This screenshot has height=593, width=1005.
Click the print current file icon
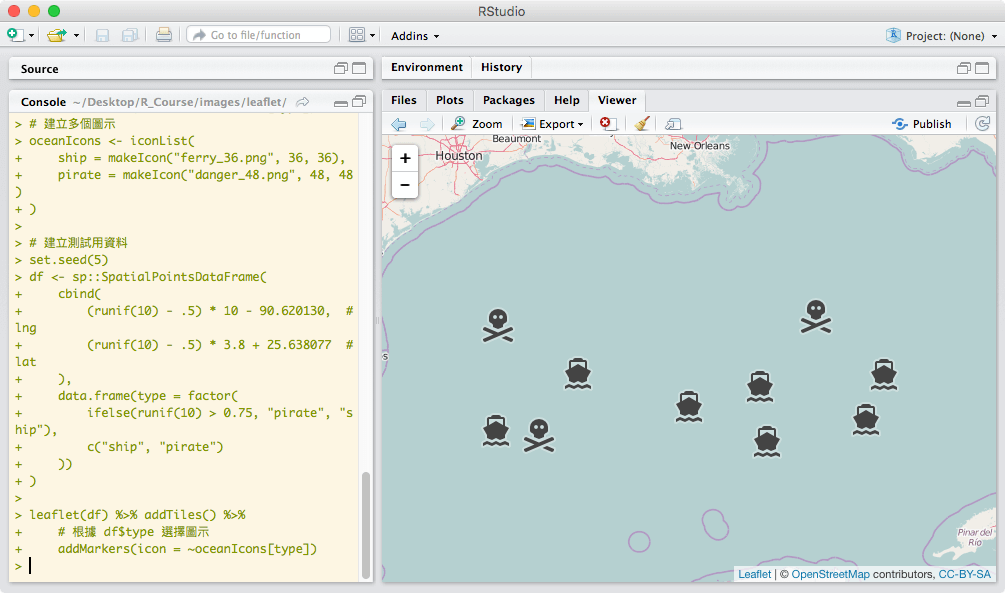[164, 35]
